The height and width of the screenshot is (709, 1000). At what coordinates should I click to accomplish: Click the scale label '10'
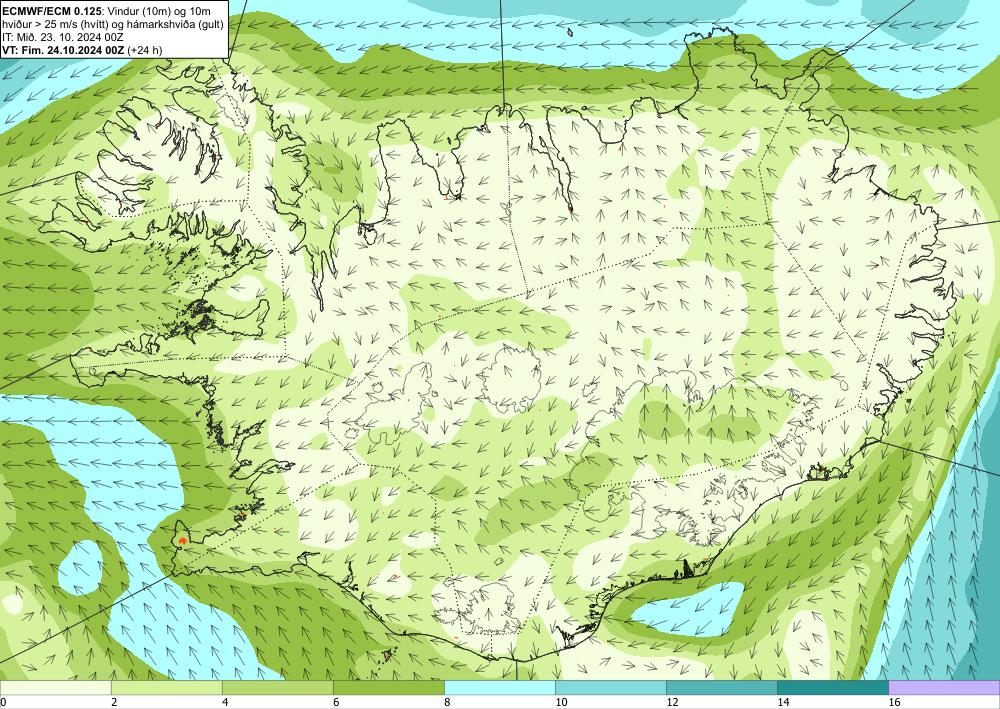[x=561, y=703]
